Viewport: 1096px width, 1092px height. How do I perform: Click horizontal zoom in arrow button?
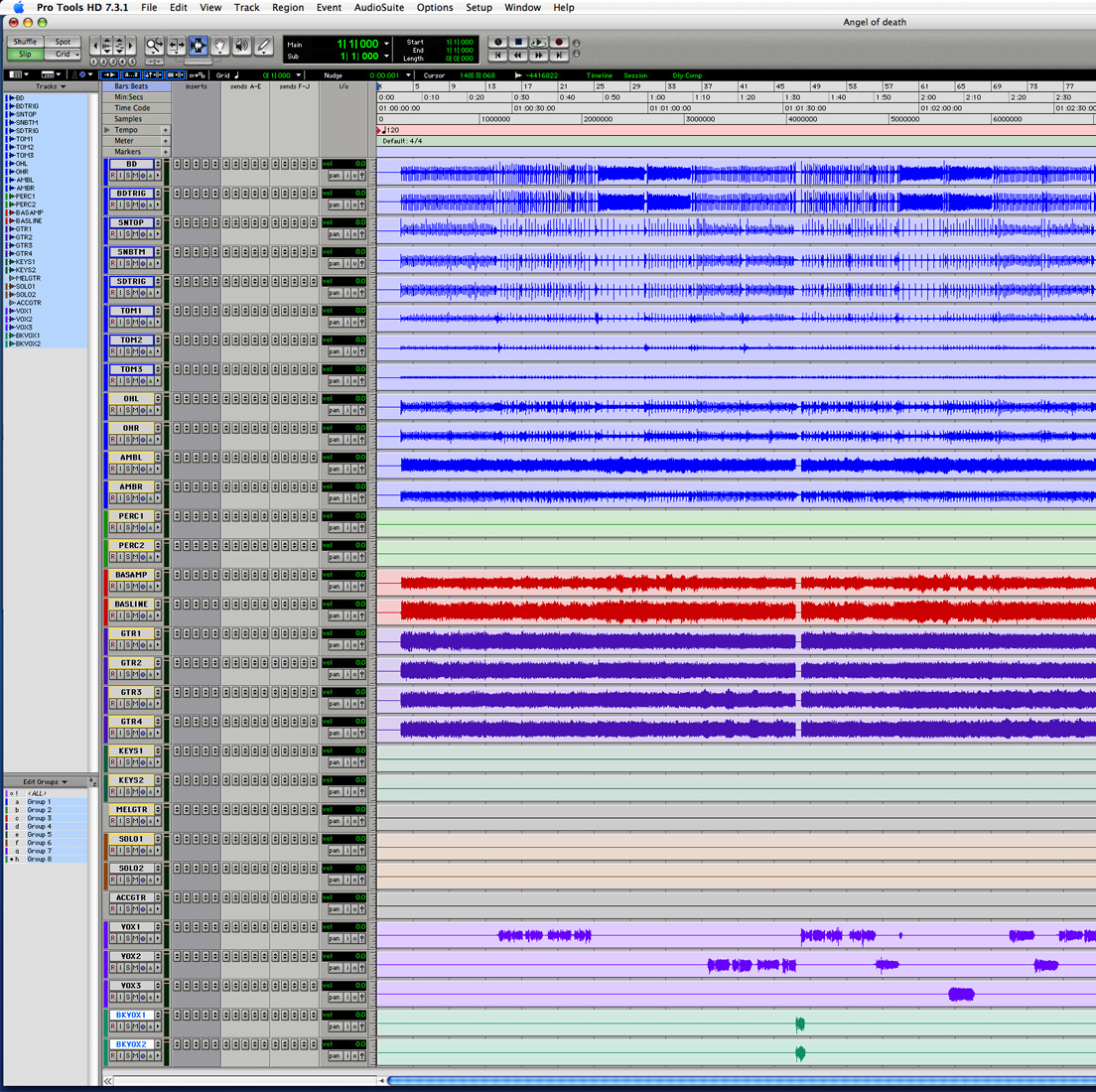130,46
